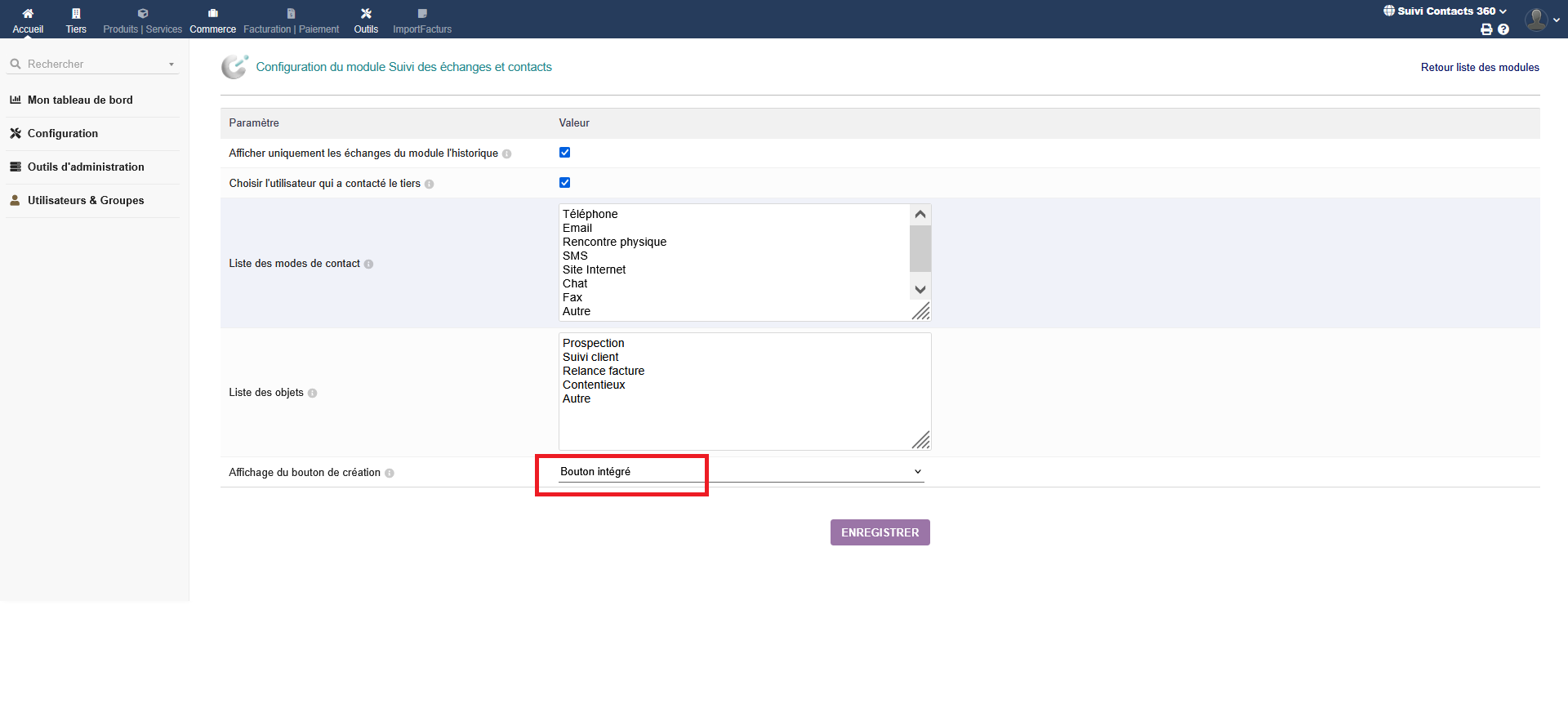Open Utilisateurs & Groupes in the sidebar

click(86, 201)
